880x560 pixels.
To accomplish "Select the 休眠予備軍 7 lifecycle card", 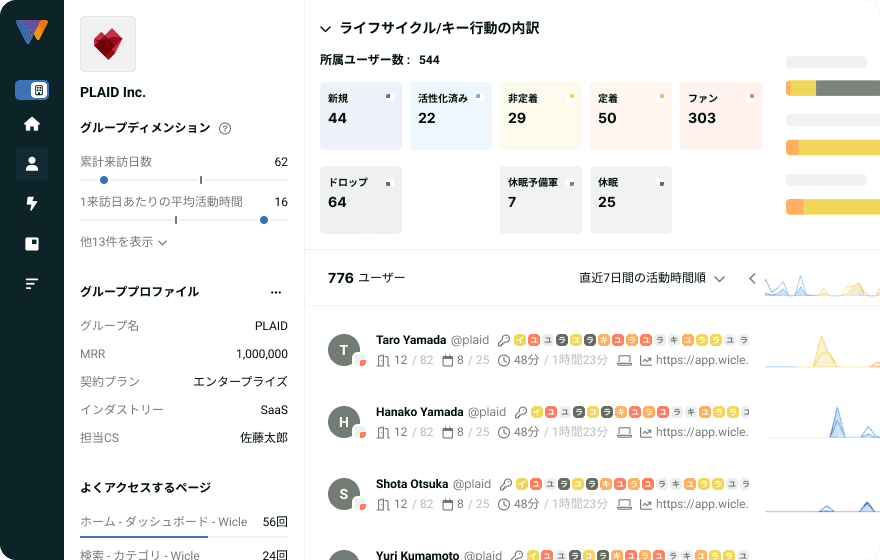I will [541, 200].
